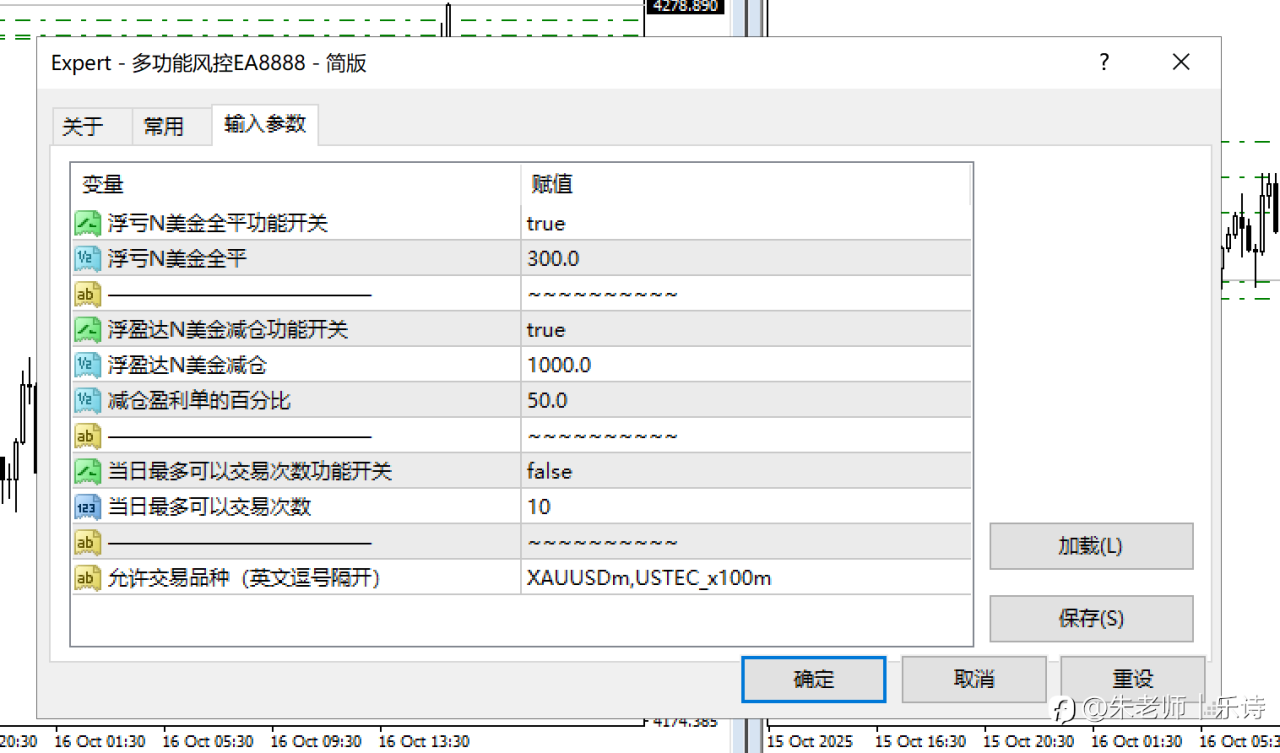
Task: Switch to the 关于 tab
Action: (82, 127)
